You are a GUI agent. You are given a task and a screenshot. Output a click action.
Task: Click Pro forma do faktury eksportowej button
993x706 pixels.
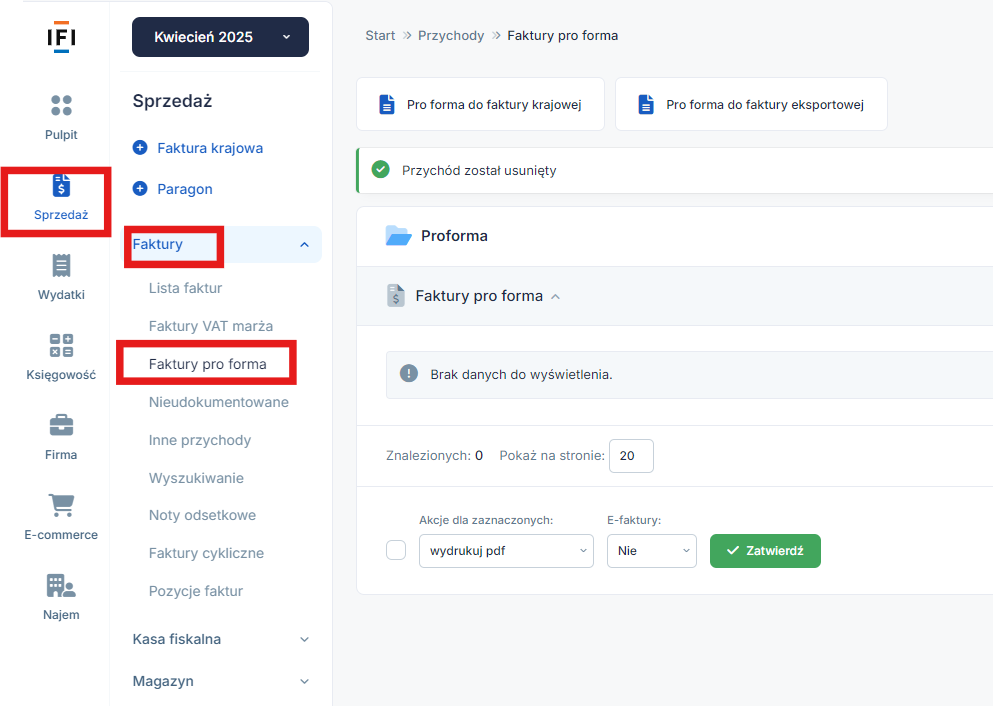pos(751,104)
